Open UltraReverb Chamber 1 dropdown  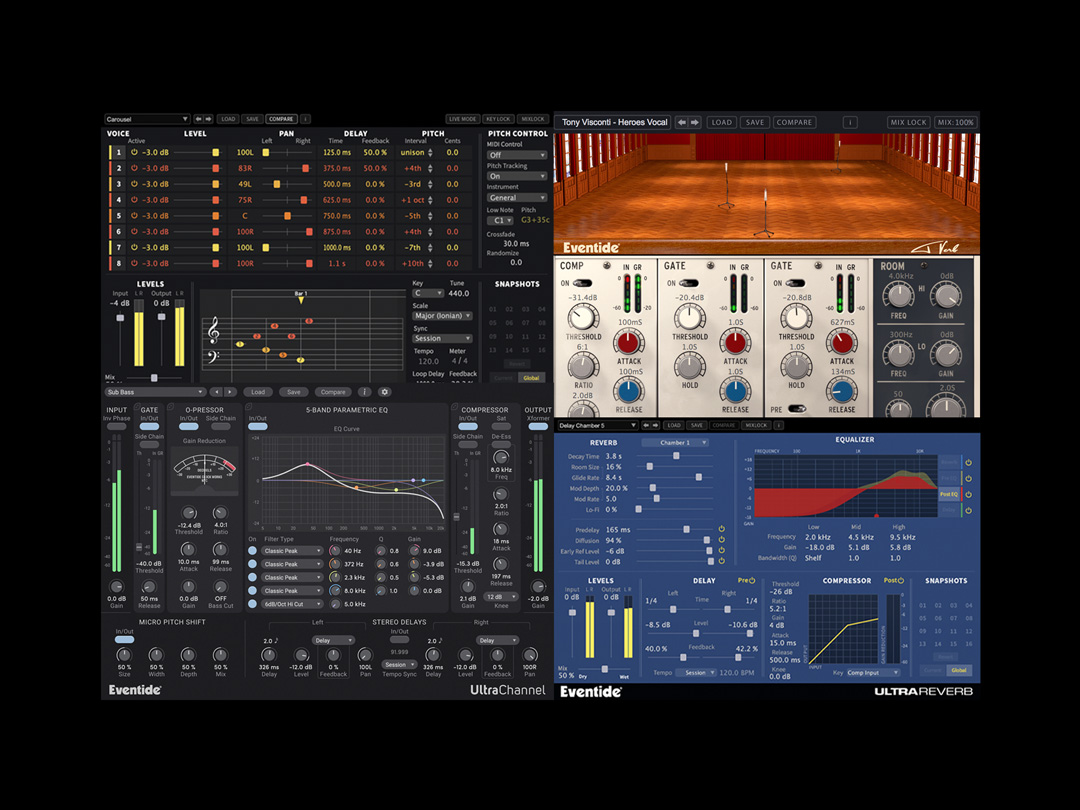coord(675,442)
